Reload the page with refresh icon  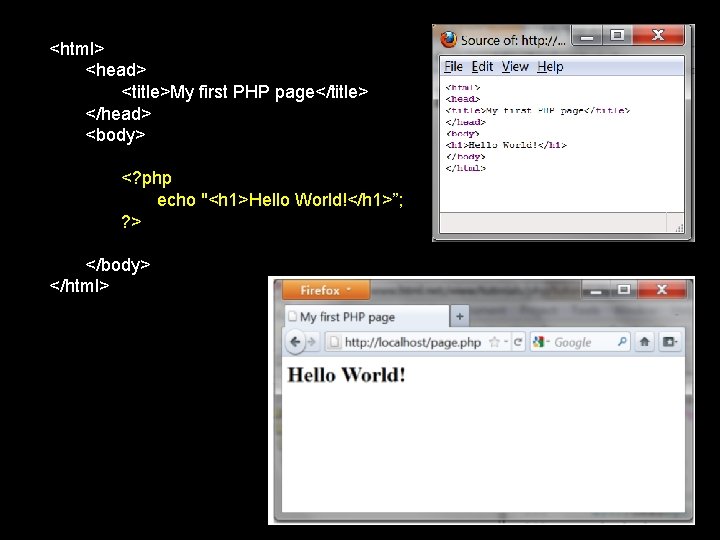[518, 342]
